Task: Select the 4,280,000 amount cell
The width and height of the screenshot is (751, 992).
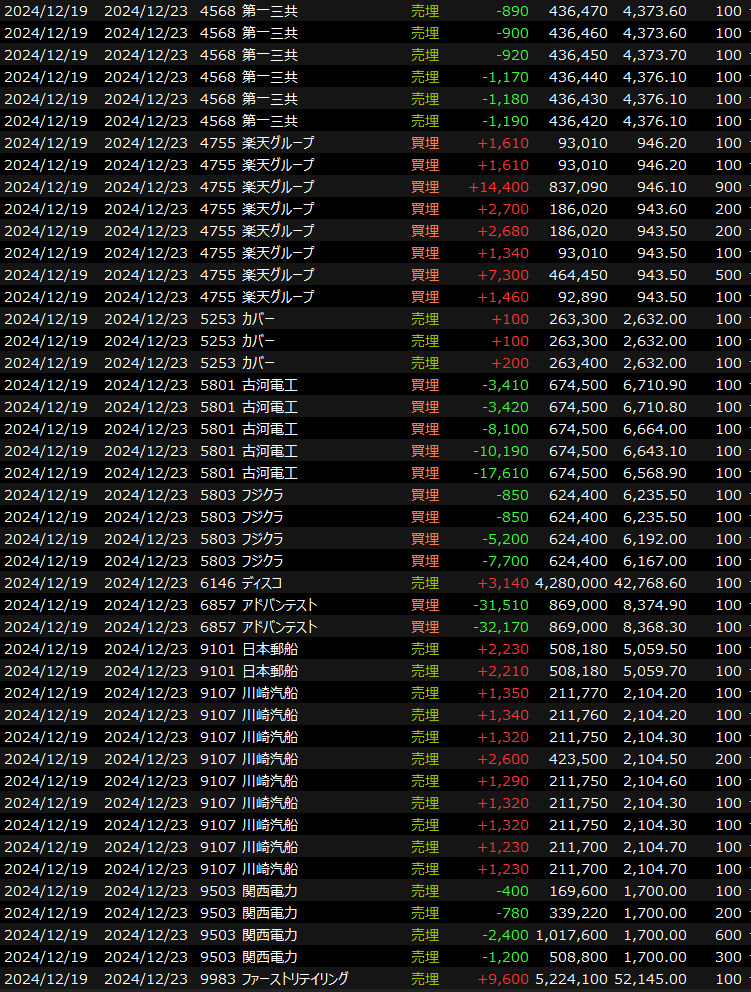Action: [x=571, y=583]
